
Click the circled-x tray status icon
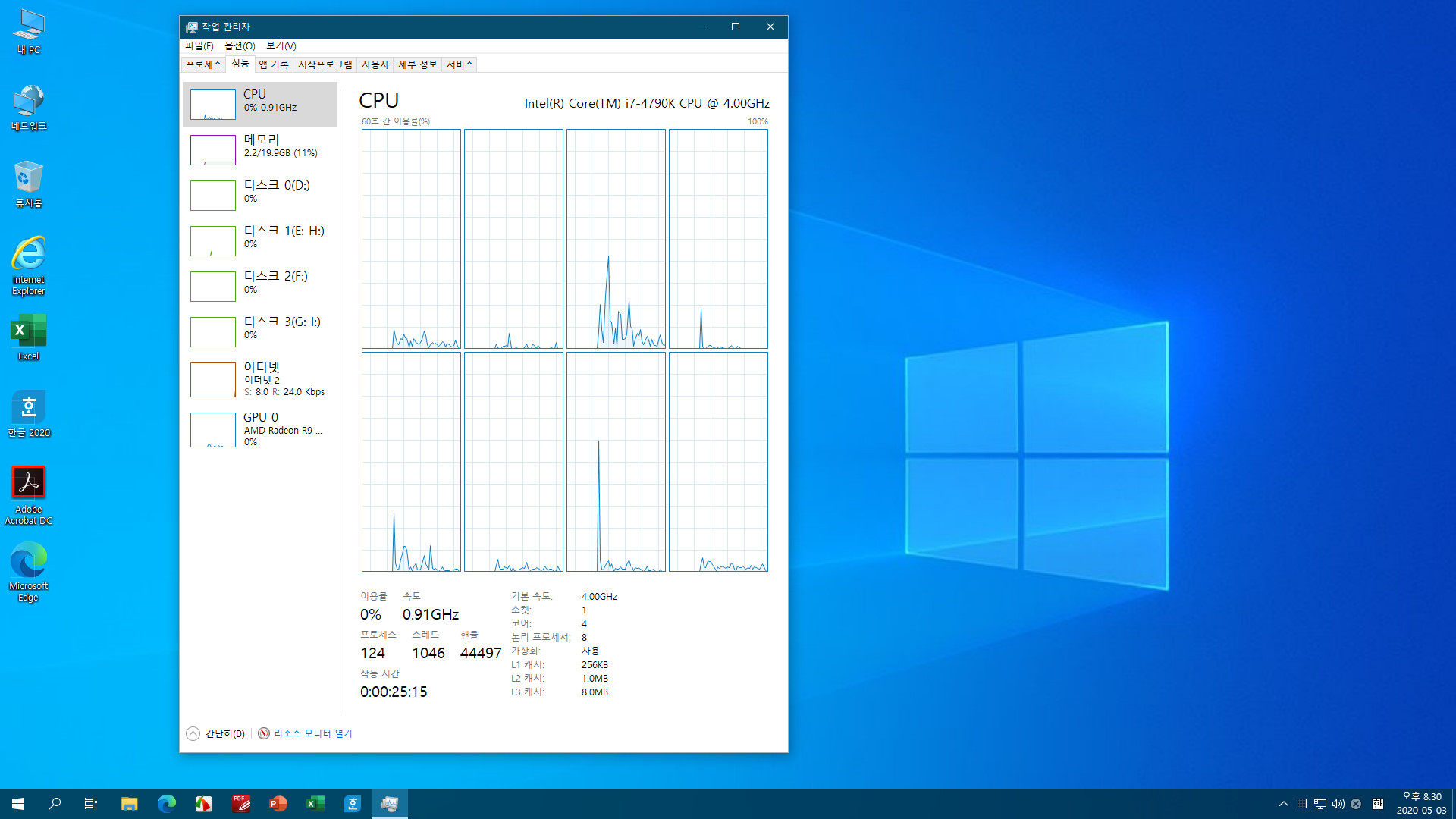click(x=1356, y=804)
